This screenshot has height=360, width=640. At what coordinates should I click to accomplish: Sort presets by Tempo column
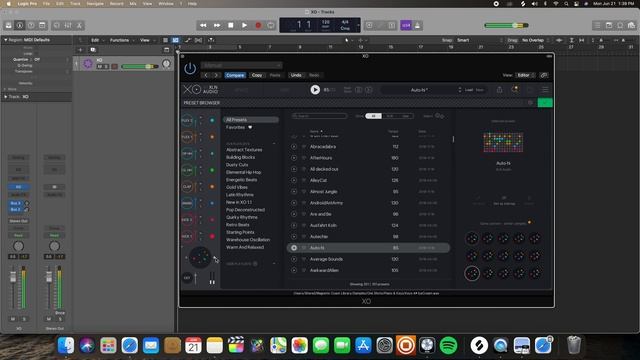click(x=393, y=131)
